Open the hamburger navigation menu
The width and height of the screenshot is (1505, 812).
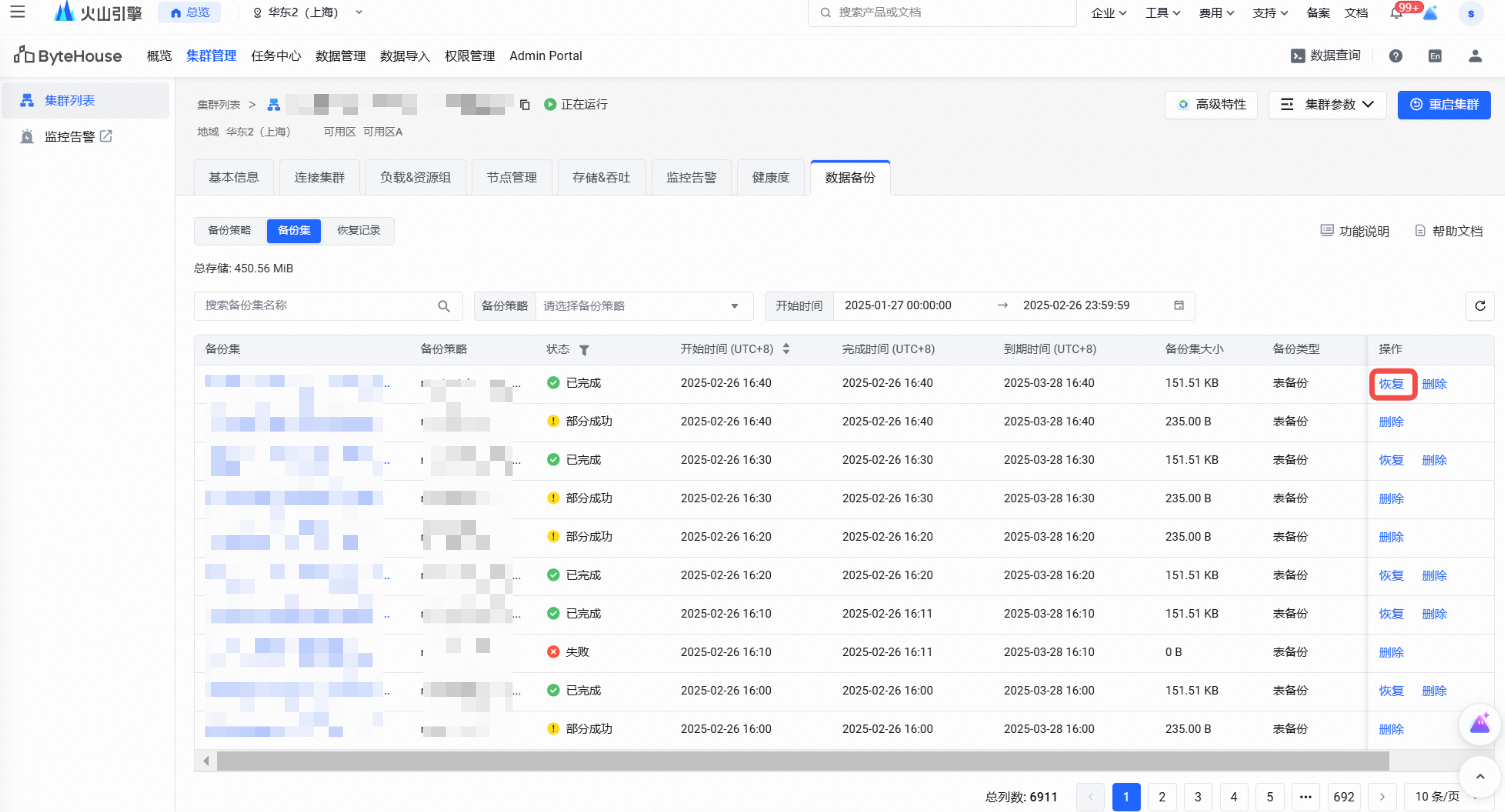[x=18, y=12]
